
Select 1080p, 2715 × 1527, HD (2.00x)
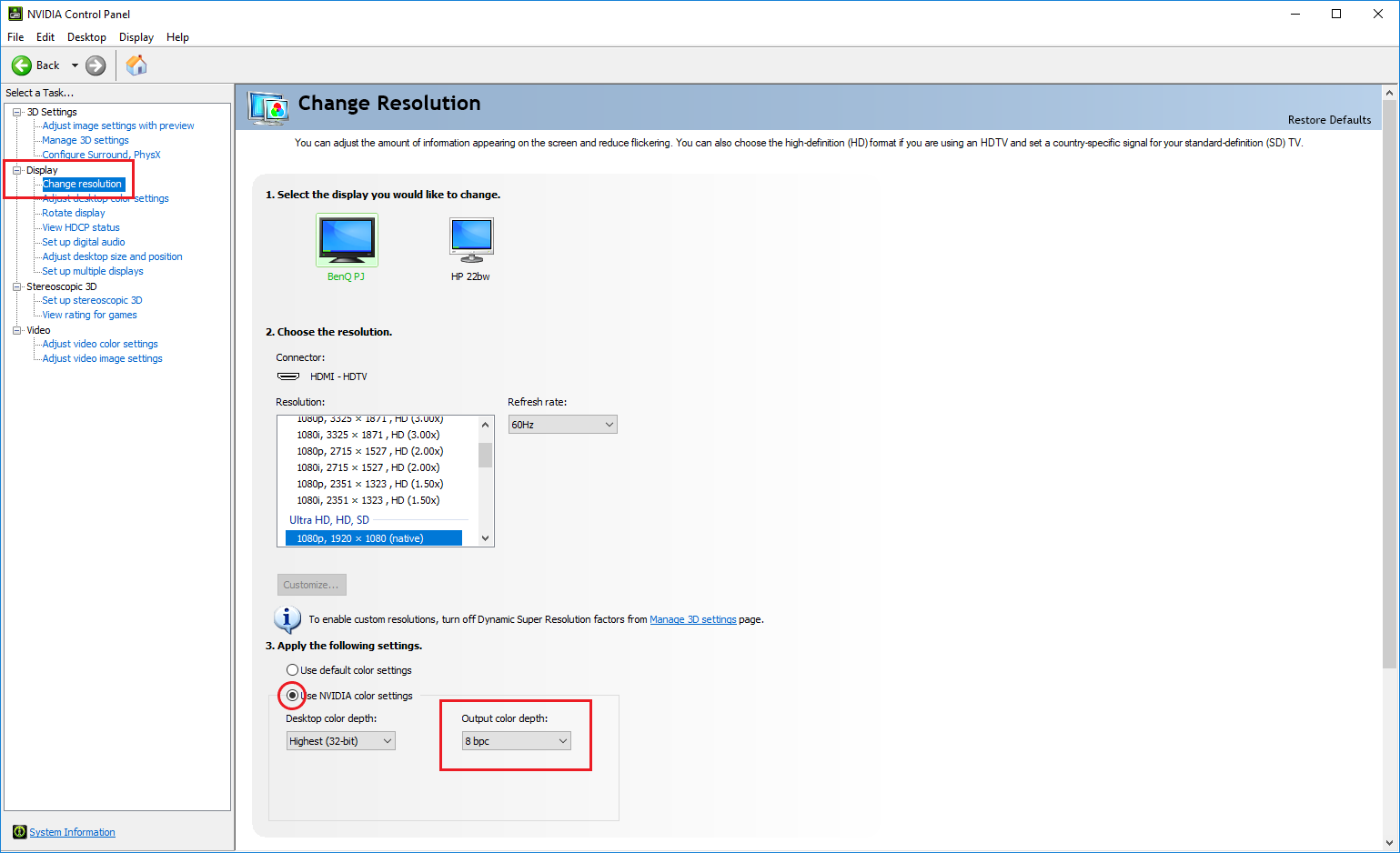point(370,451)
